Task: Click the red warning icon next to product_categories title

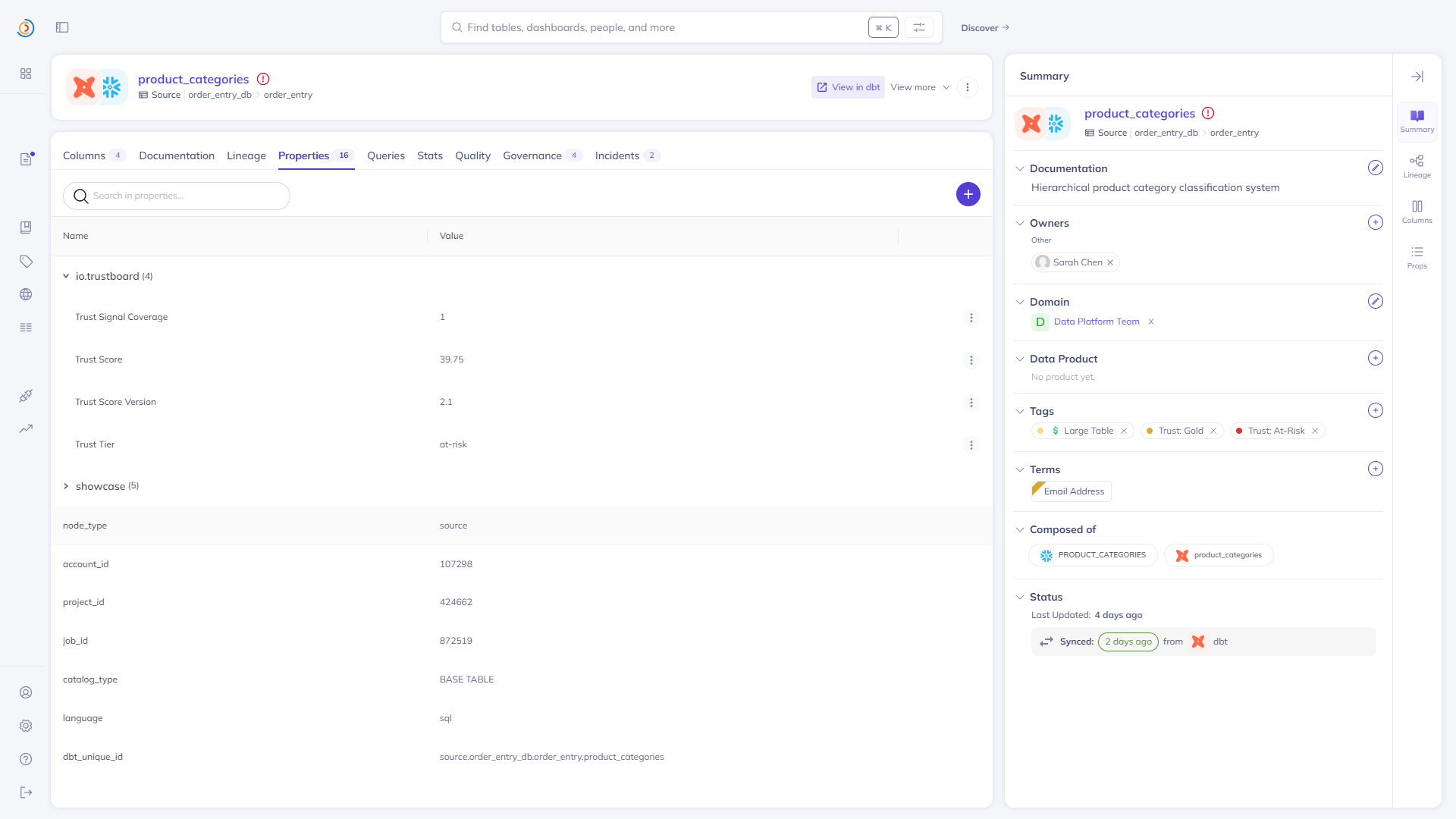Action: [x=263, y=79]
